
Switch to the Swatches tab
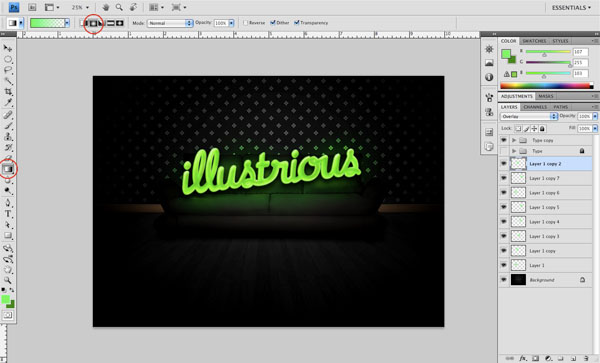coord(534,41)
